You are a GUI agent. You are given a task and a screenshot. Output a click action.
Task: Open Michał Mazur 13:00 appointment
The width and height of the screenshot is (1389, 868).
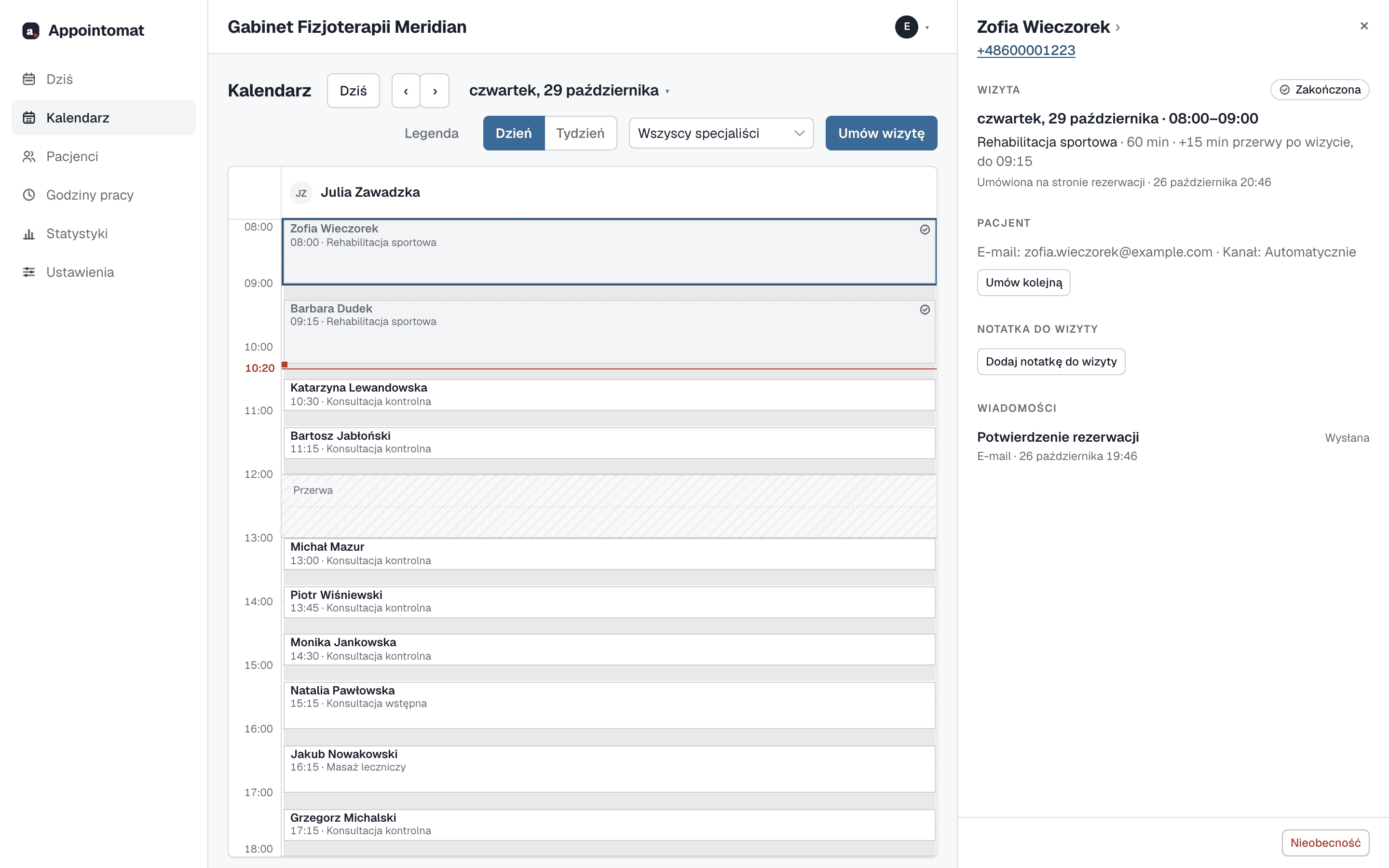coord(609,554)
